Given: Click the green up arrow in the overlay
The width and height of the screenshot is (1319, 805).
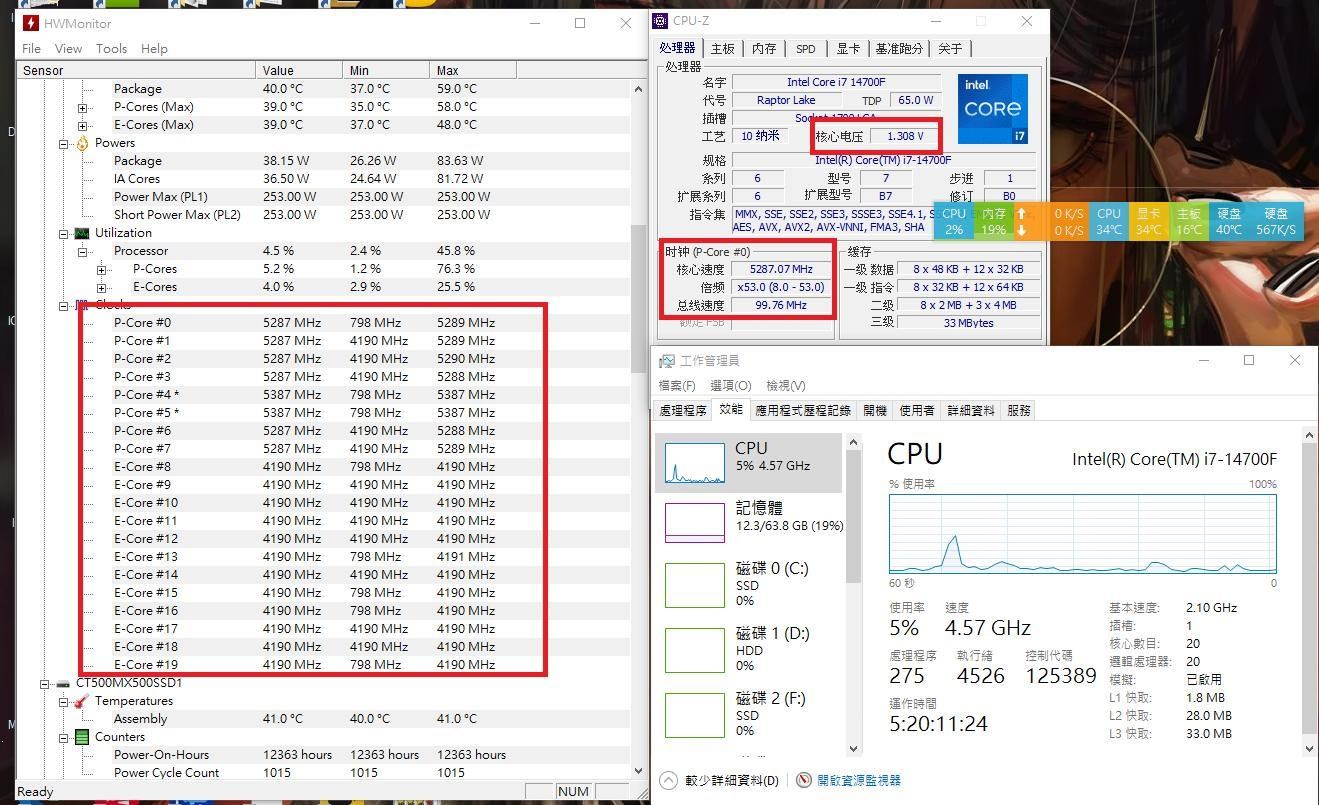Looking at the screenshot, I should (x=1020, y=213).
